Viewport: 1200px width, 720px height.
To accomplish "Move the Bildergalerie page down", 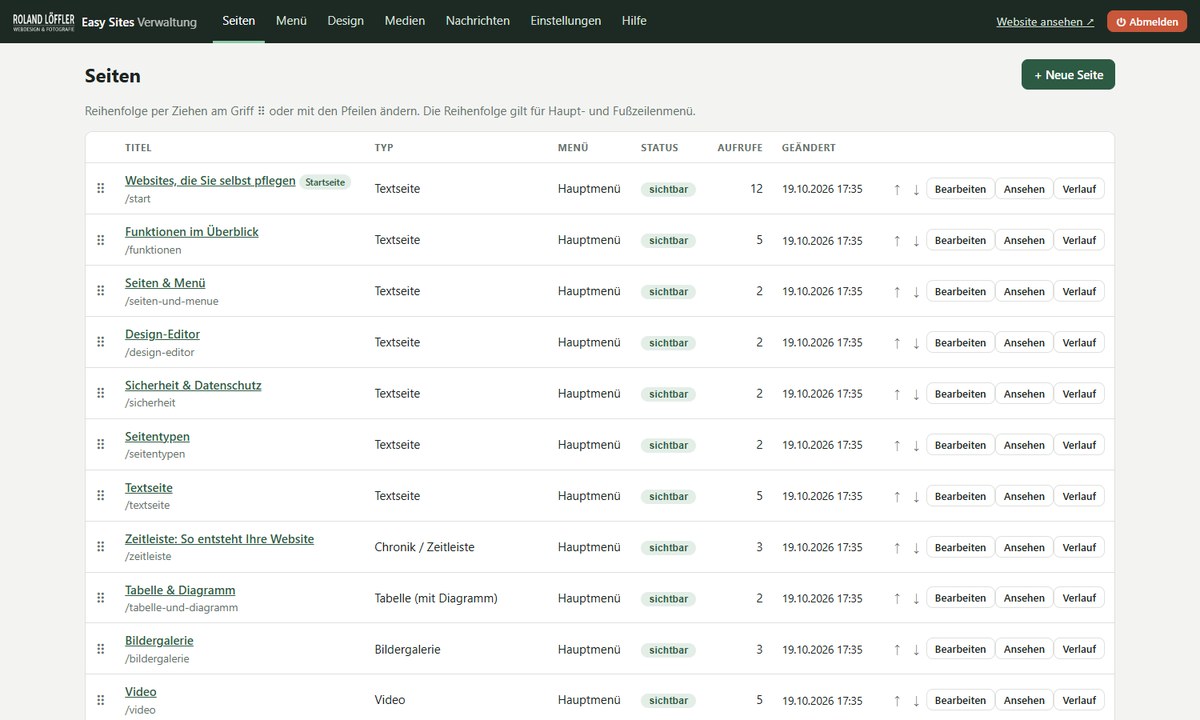I will (x=916, y=649).
